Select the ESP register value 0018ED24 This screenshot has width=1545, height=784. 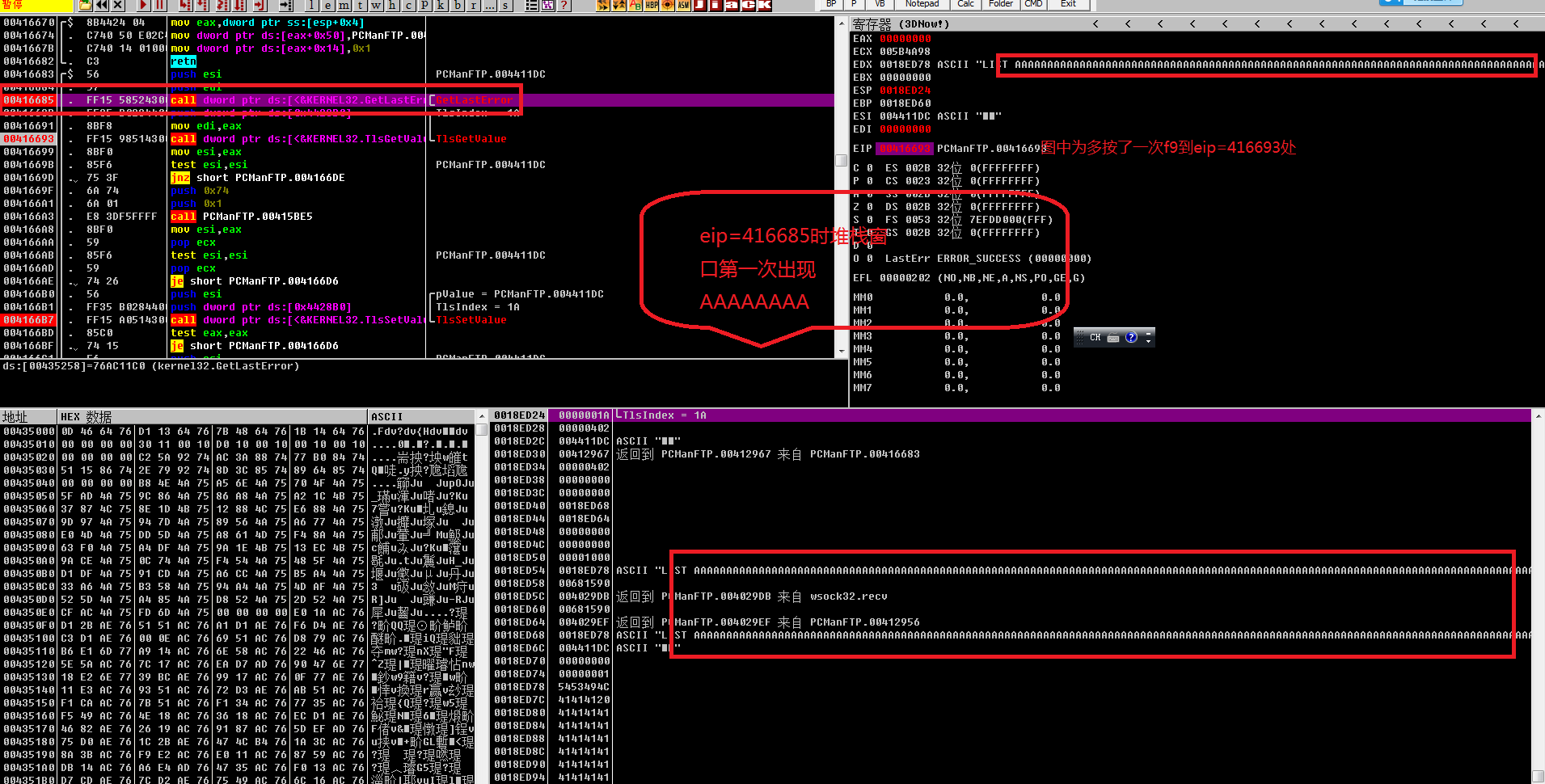click(x=905, y=91)
